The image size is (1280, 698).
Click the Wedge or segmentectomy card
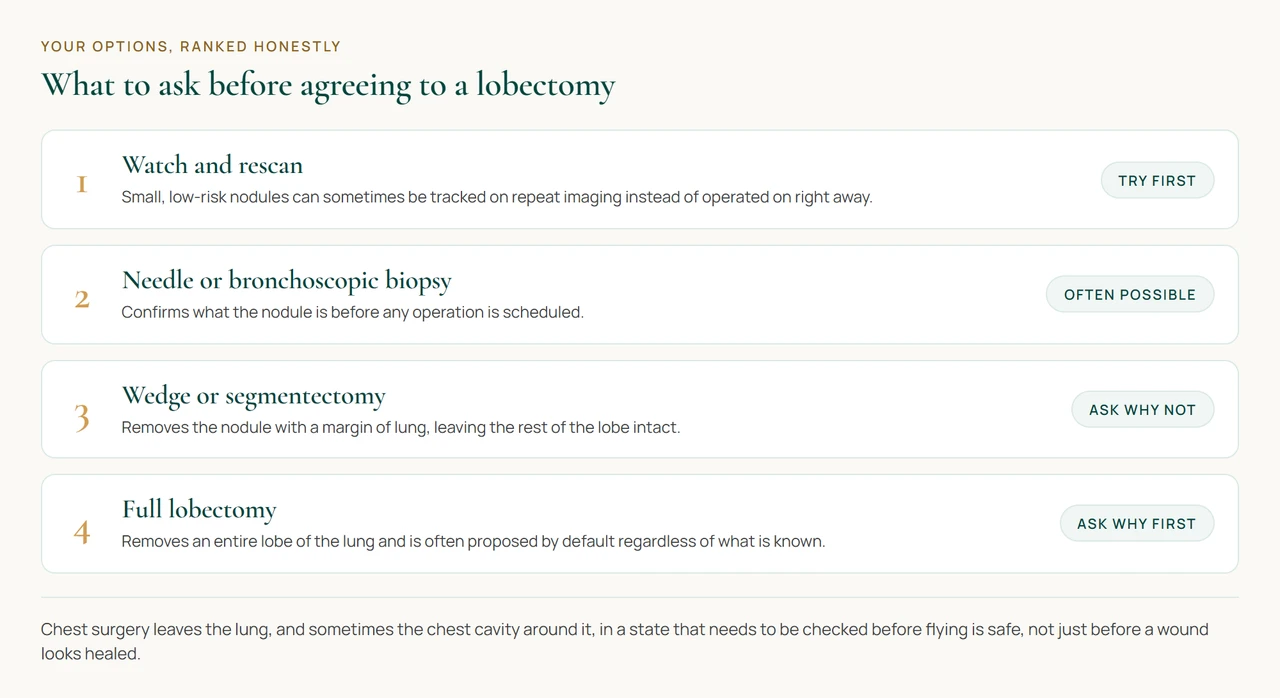(640, 409)
